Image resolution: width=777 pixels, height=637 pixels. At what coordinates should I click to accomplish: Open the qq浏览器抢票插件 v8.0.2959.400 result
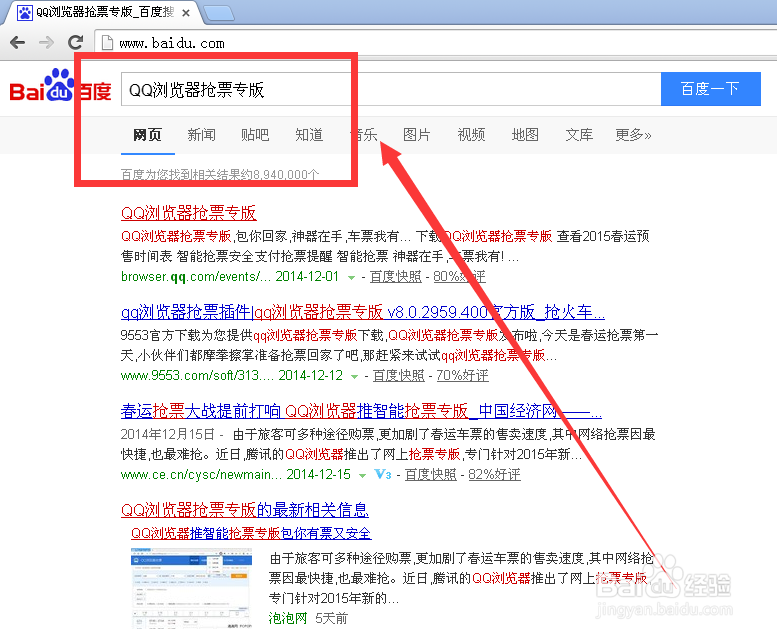coord(363,312)
